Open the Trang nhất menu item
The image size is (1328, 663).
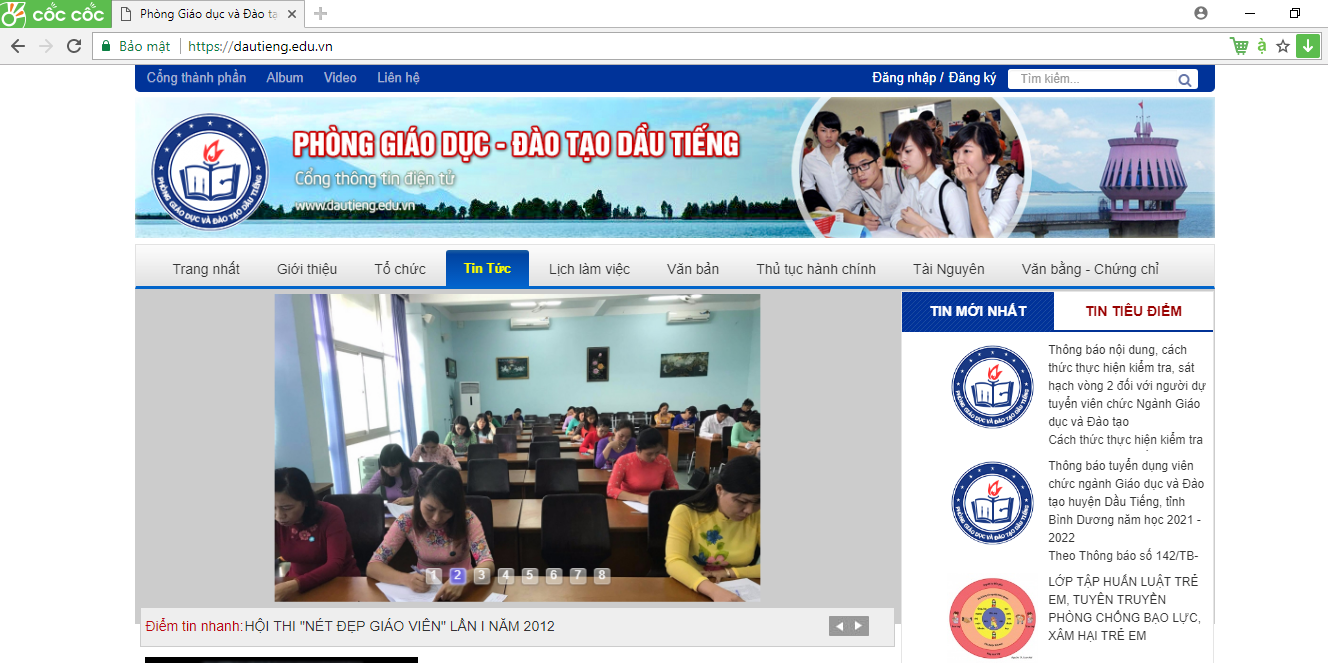click(206, 269)
